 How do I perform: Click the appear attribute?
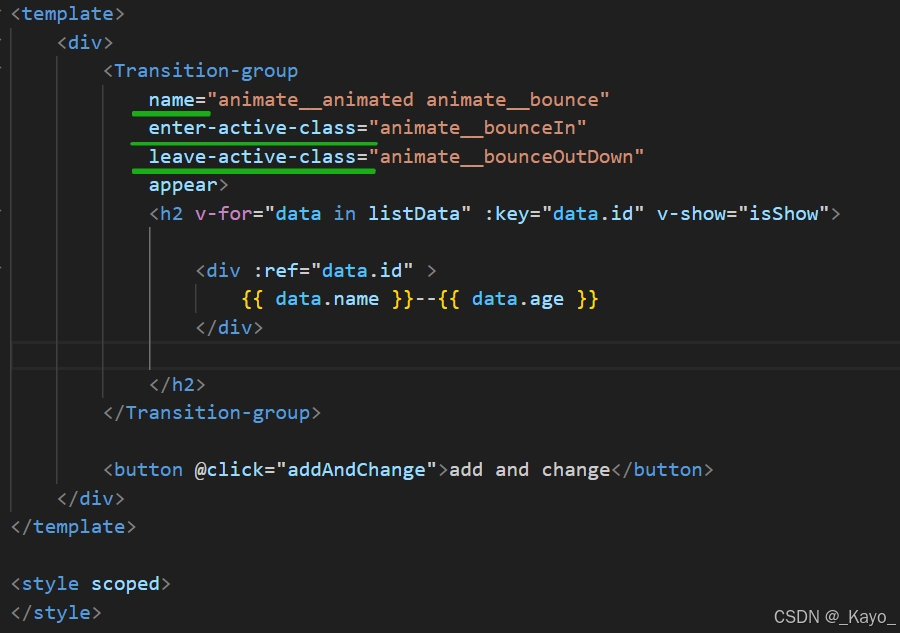[183, 185]
